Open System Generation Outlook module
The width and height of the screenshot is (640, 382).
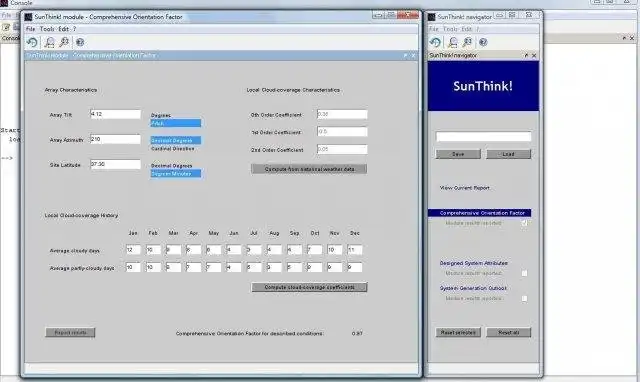tap(473, 288)
